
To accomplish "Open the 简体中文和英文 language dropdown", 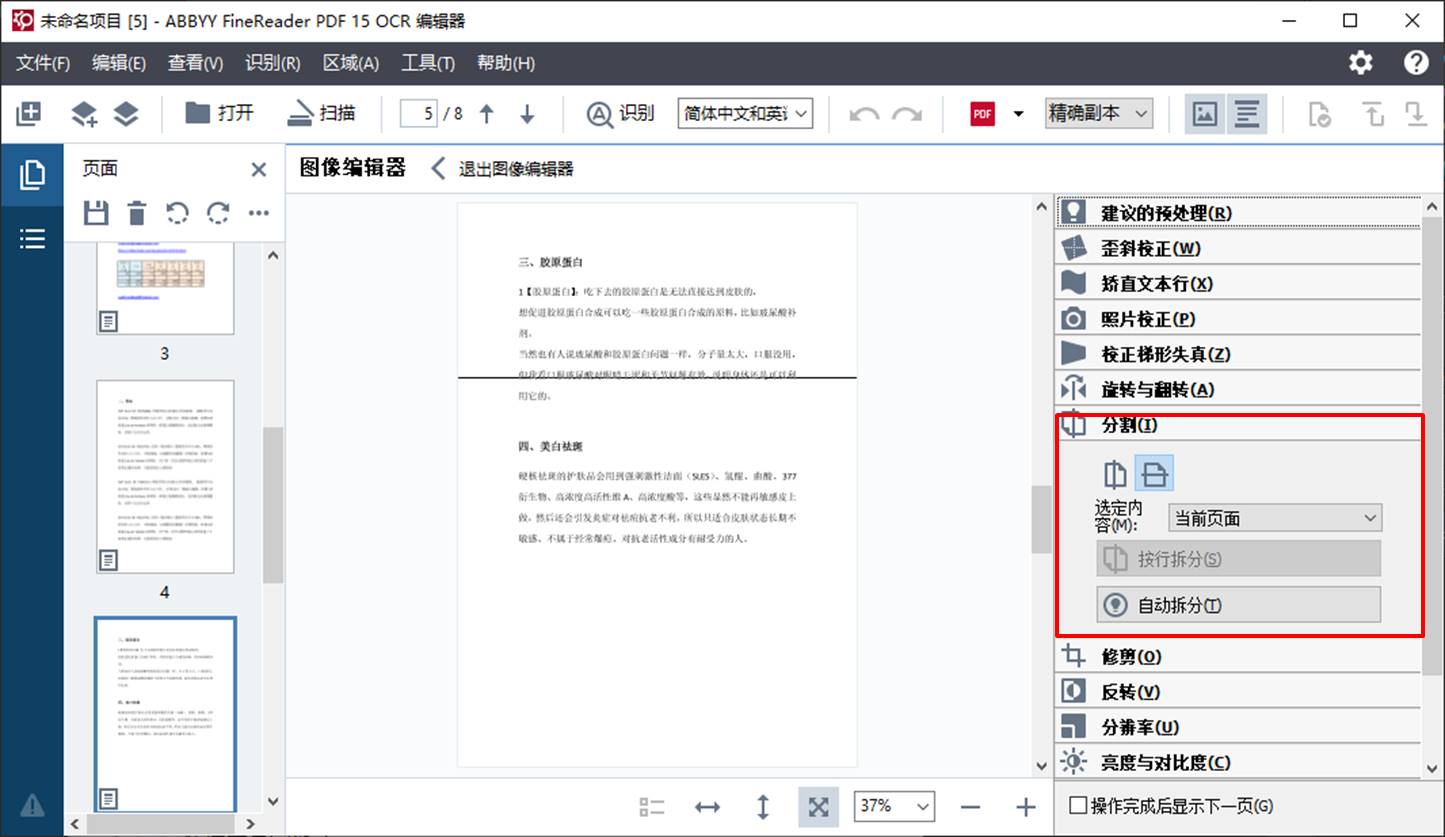I will (745, 114).
